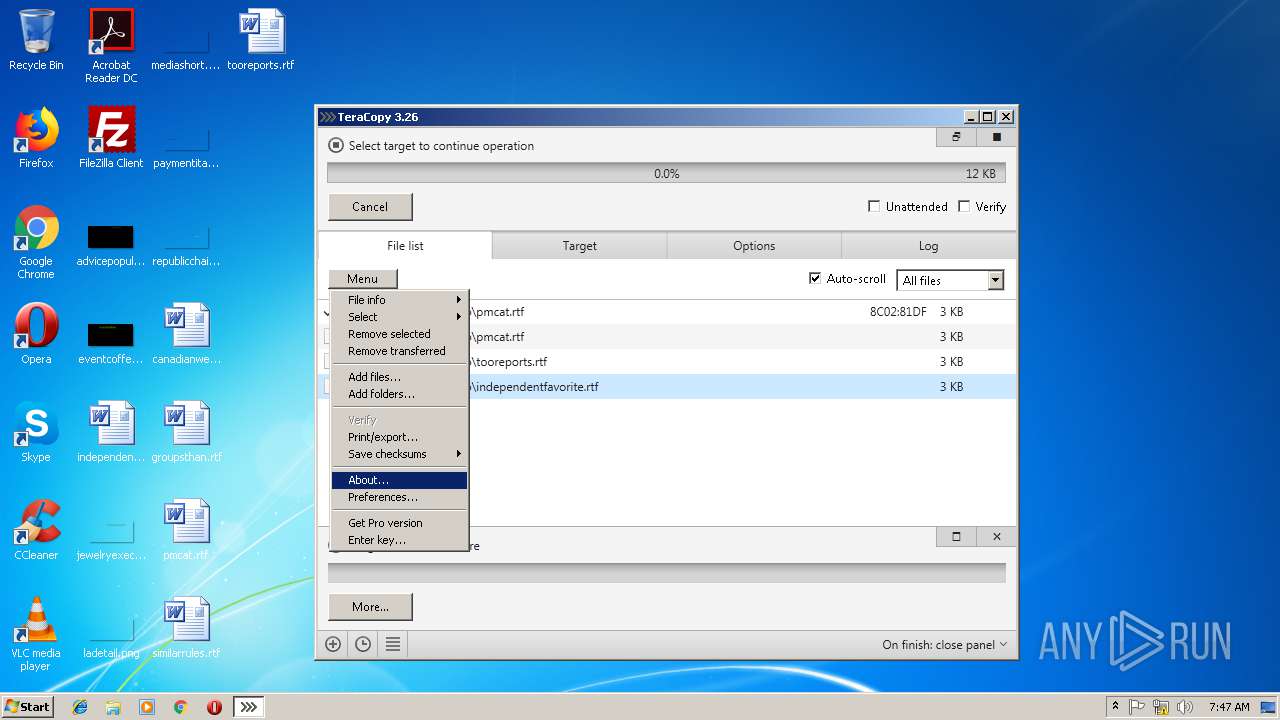Click the restore panel icon in top TeraCopy panel
1280x720 pixels.
point(956,137)
